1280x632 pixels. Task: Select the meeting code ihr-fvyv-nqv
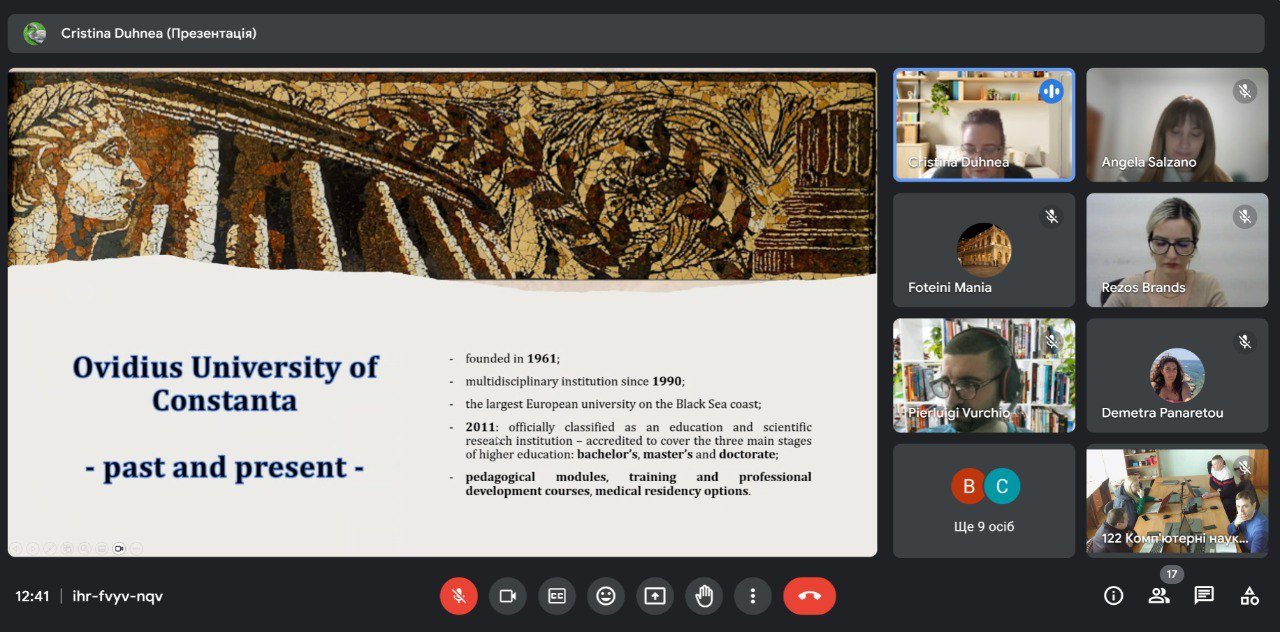pos(118,596)
